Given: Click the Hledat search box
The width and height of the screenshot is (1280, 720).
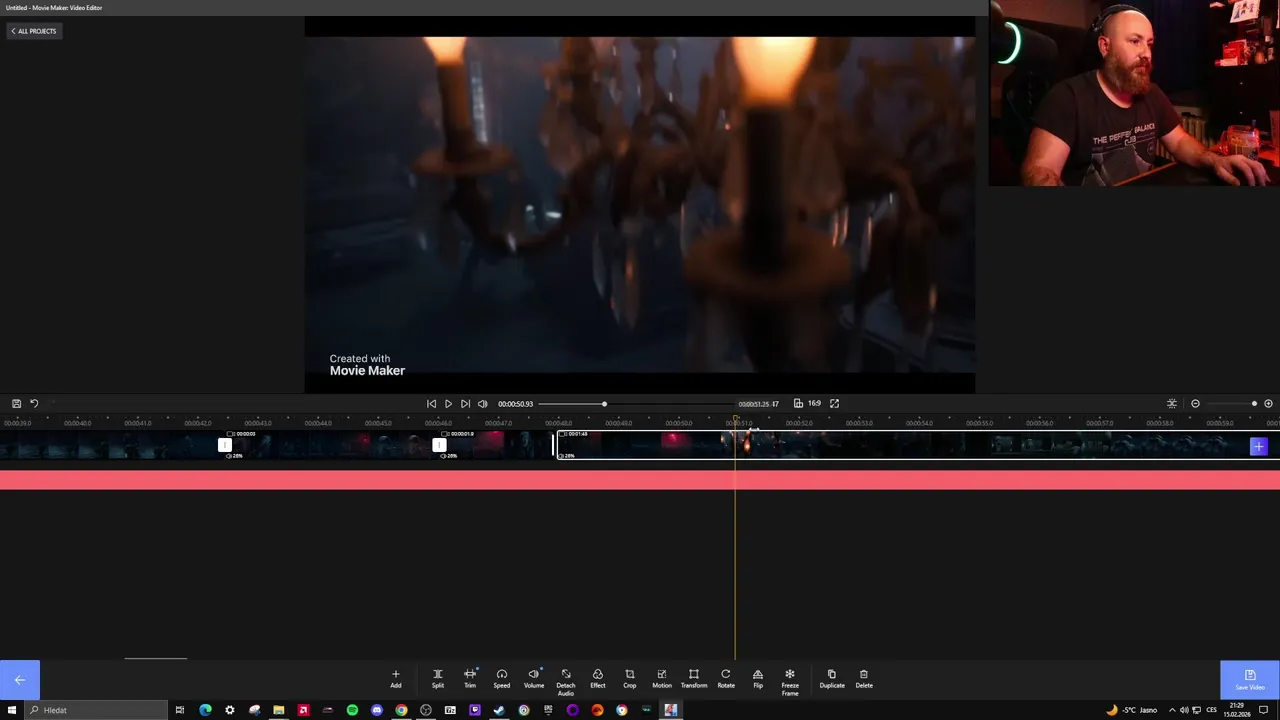Looking at the screenshot, I should pyautogui.click(x=95, y=710).
